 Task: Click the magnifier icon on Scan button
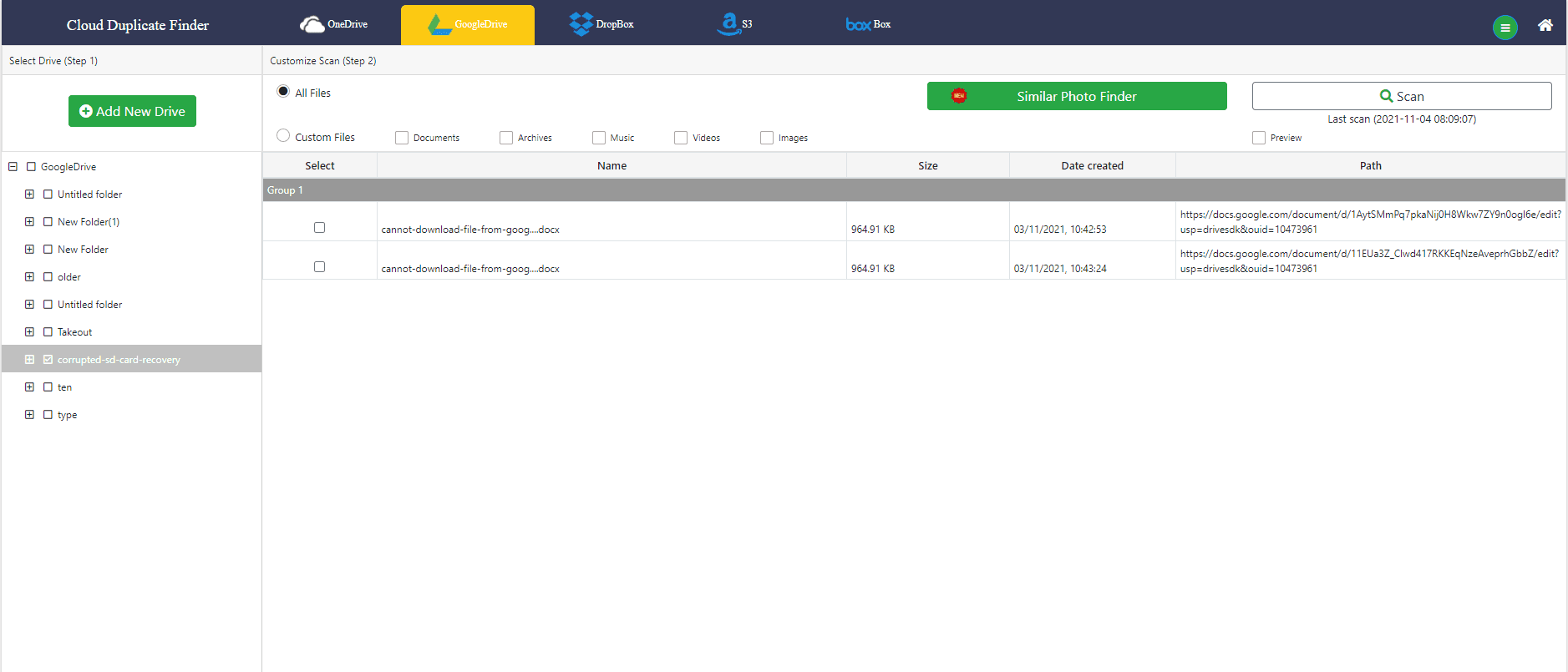click(1386, 96)
